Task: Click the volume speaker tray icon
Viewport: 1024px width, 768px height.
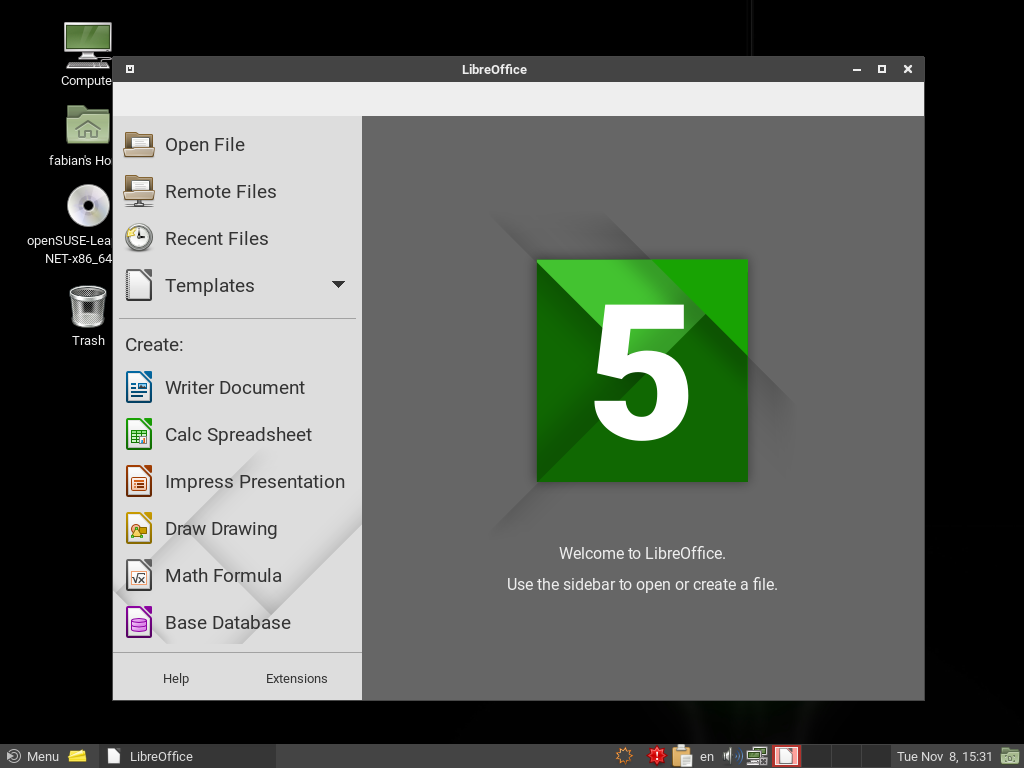Action: [730, 756]
